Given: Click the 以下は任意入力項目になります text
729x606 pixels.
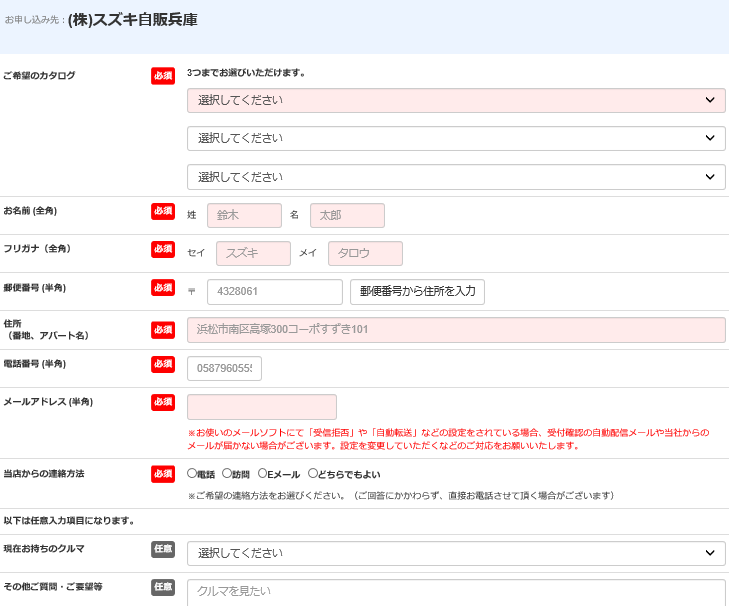Looking at the screenshot, I should click(x=69, y=521).
